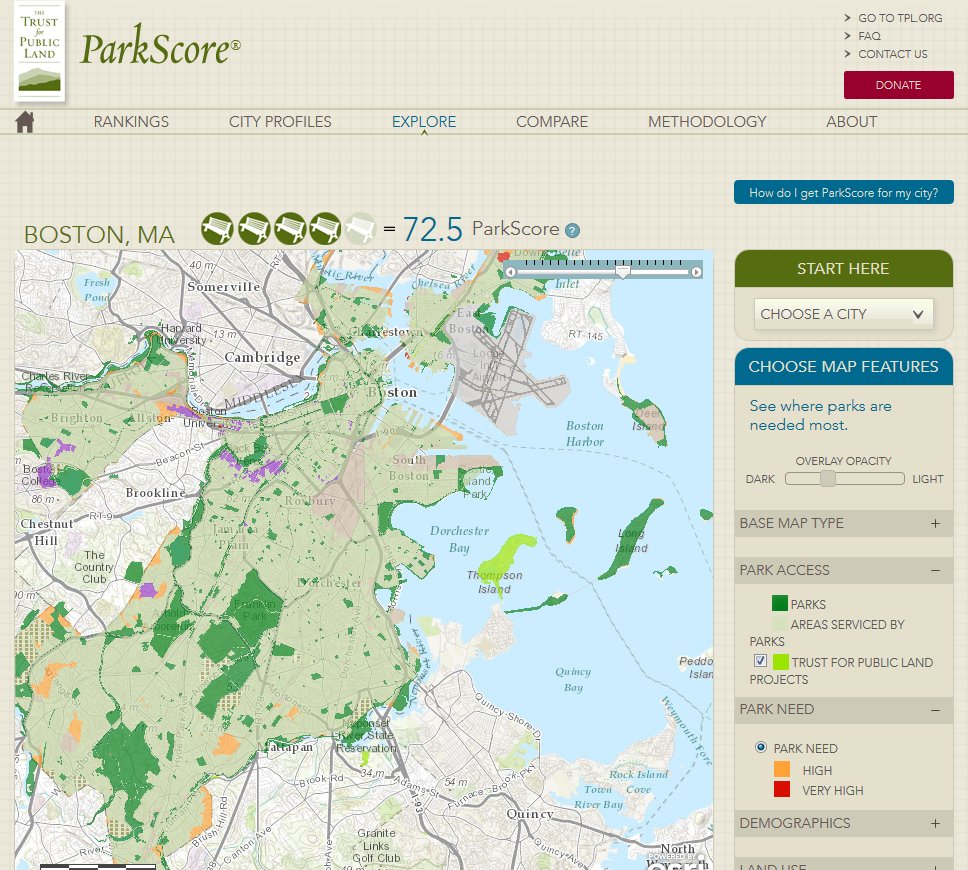Screen dimensions: 968x870
Task: Click the Contact Us link
Action: coord(893,54)
